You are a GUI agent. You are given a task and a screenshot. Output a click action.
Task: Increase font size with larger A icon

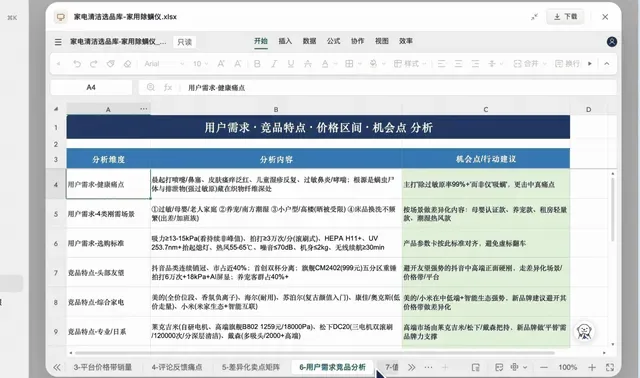(221, 64)
